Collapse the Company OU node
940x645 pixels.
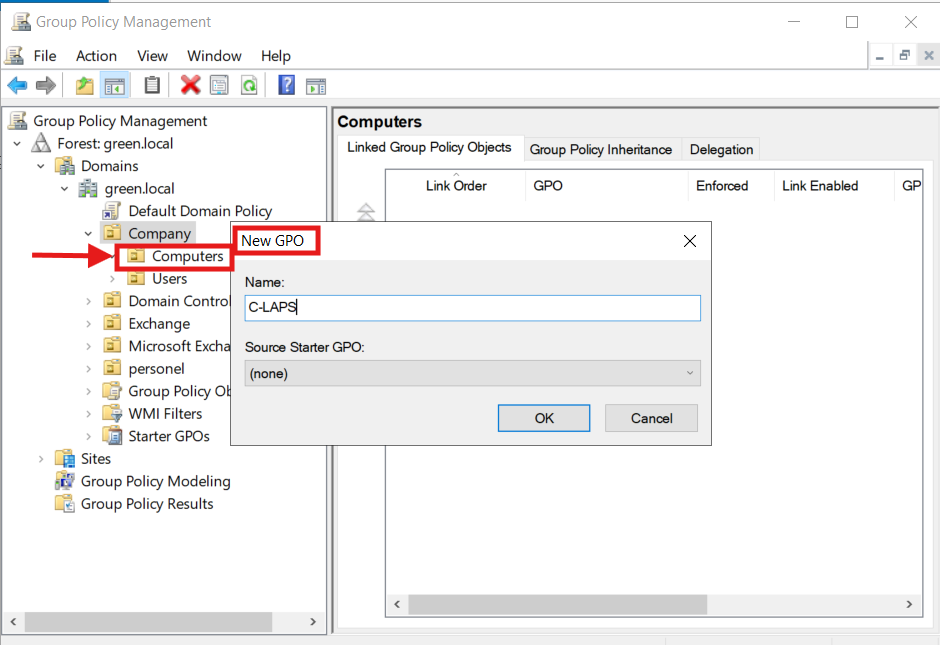point(89,234)
